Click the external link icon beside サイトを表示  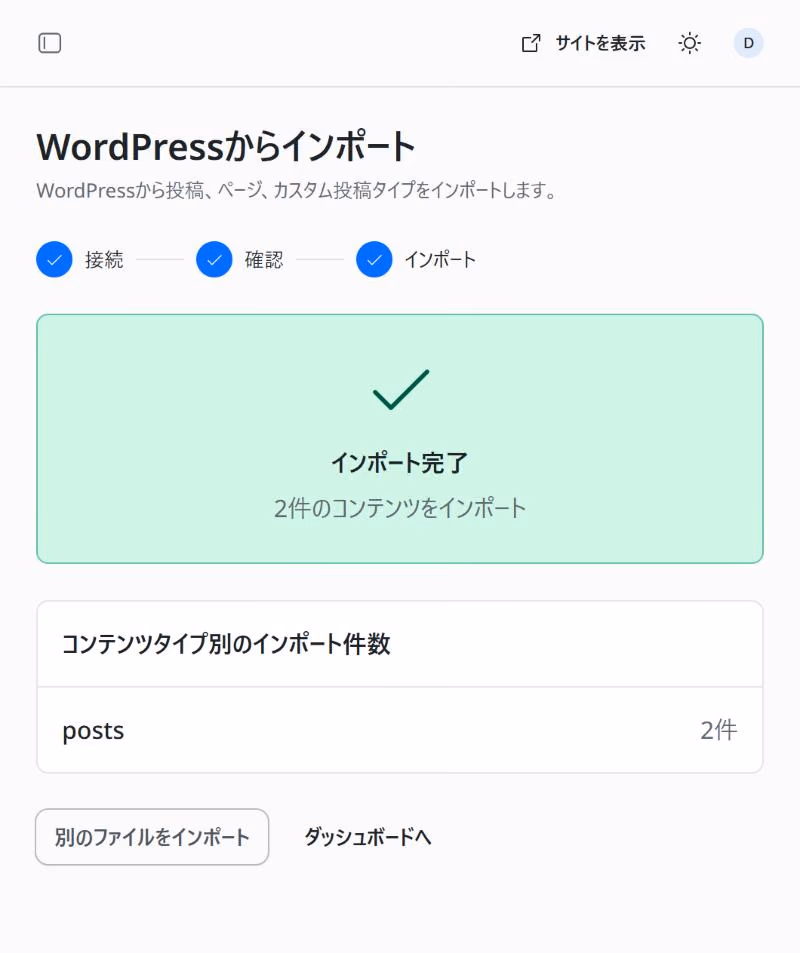[531, 43]
